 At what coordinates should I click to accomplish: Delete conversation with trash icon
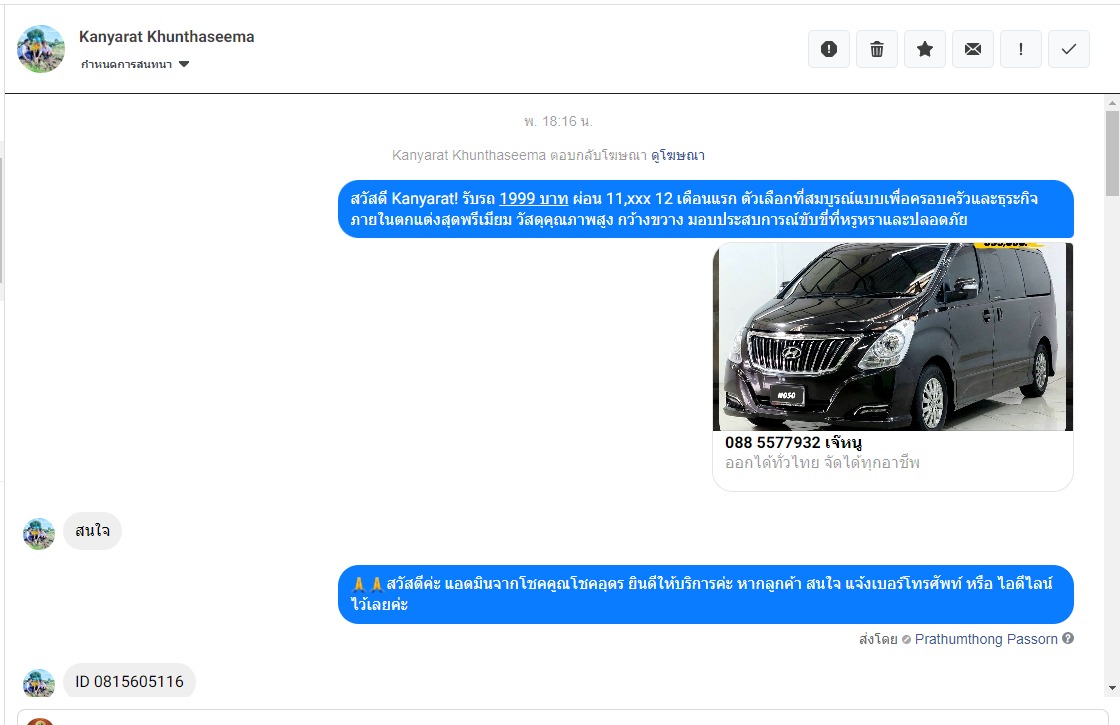click(876, 49)
